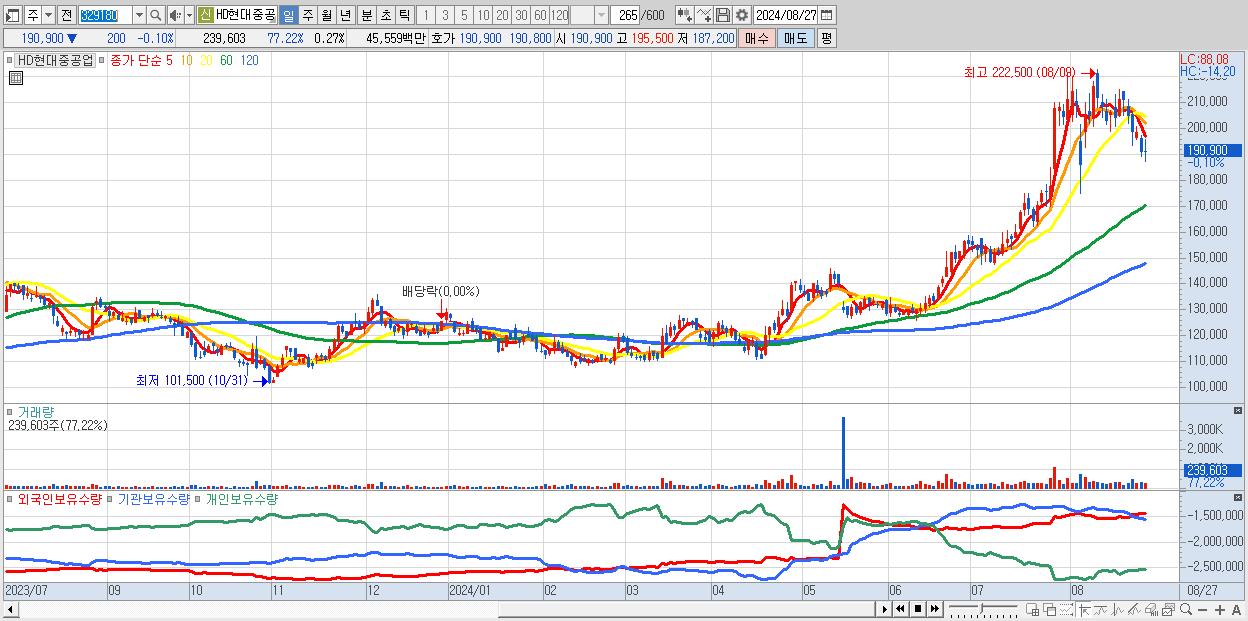Open the custom interval dropdown arrow
This screenshot has height=621, width=1248.
[x=601, y=16]
